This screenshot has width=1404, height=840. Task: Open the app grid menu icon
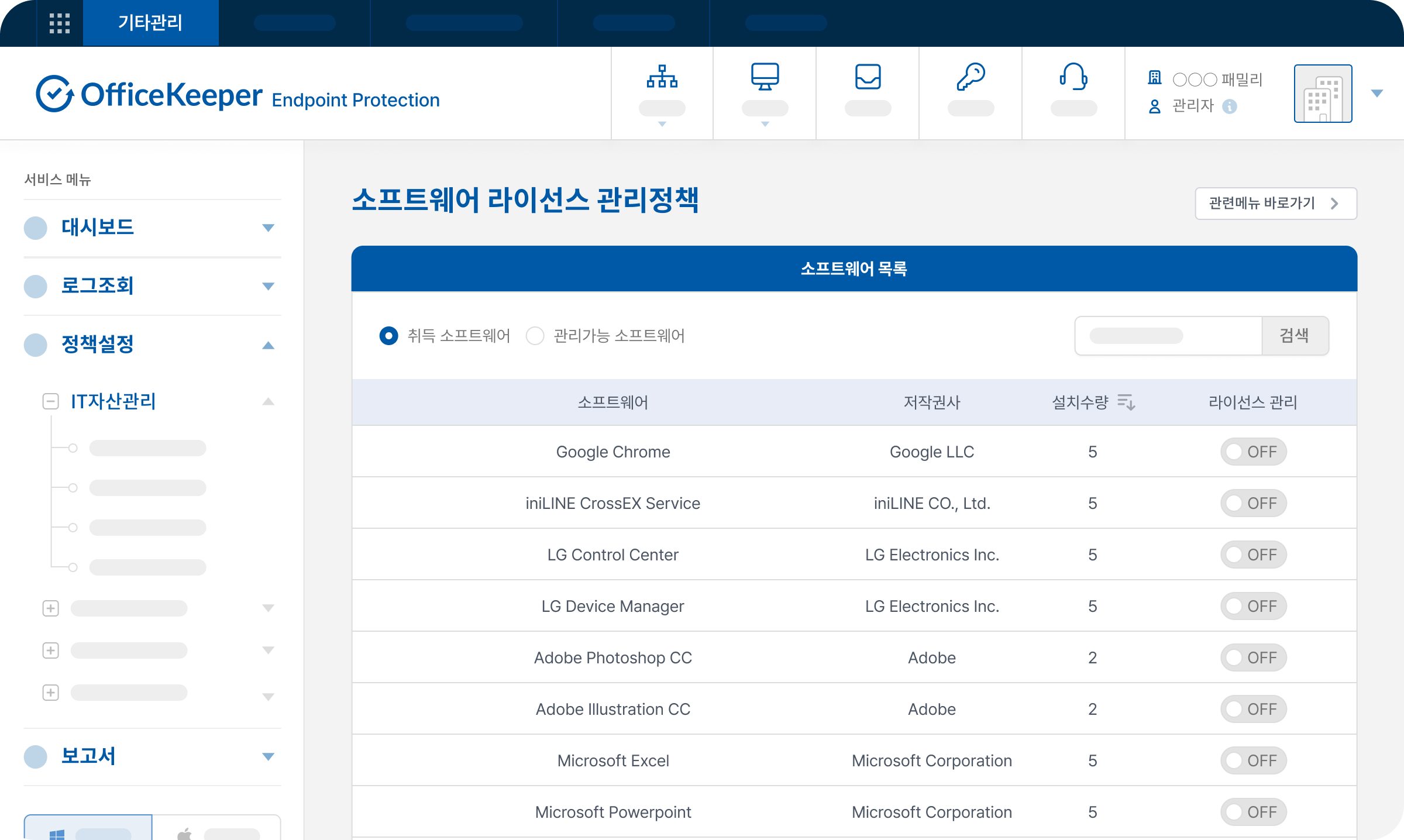[x=60, y=23]
